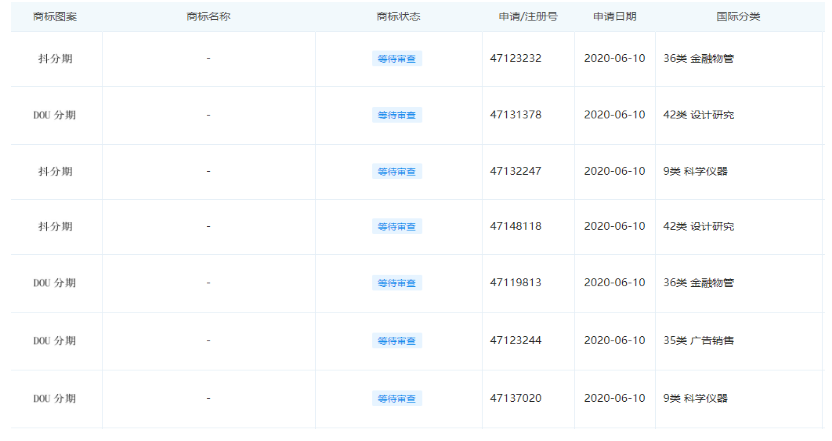Viewport: 832px width, 441px height.
Task: Open 抖分期 trademark image in row 47123232
Action: click(x=55, y=59)
